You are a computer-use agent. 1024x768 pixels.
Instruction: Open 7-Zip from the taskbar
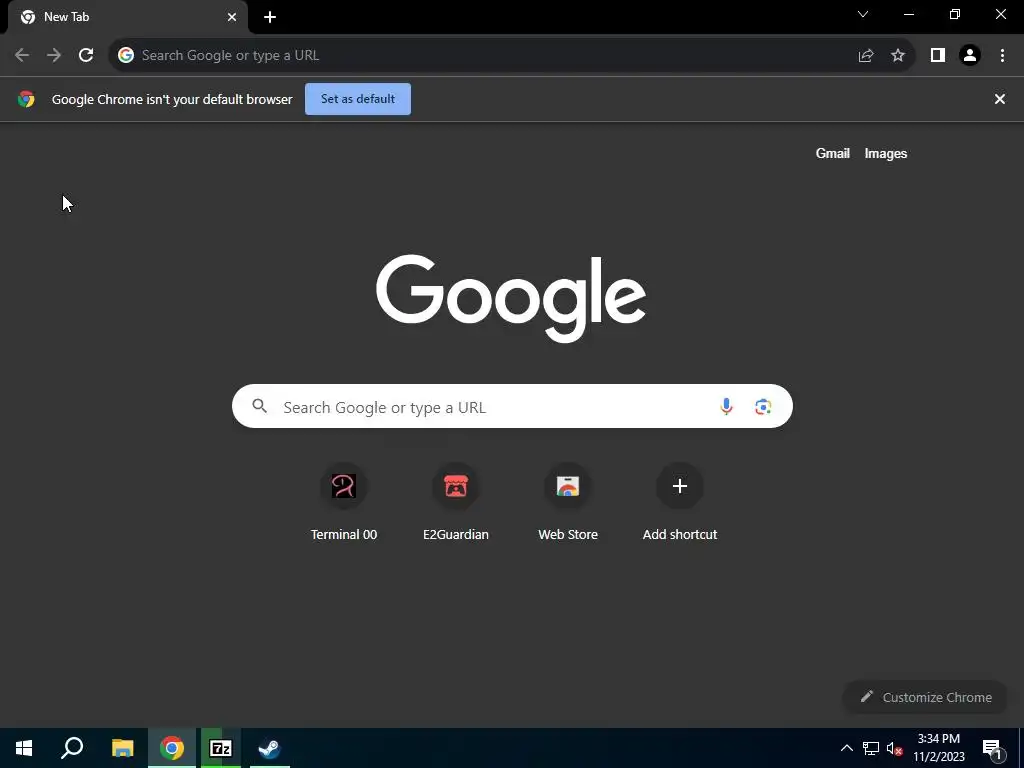point(221,748)
